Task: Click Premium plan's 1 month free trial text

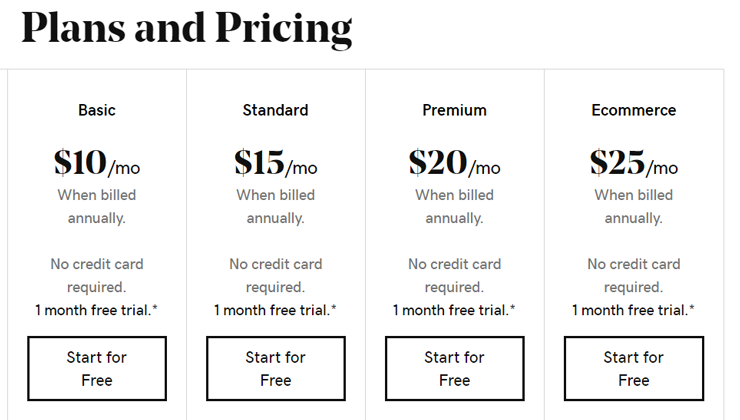Action: (x=454, y=310)
